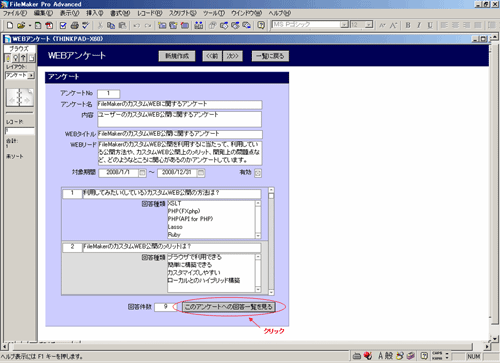This screenshot has height=363, width=500.
Task: Open the レイアウト layout selector dropdown
Action: click(x=31, y=76)
